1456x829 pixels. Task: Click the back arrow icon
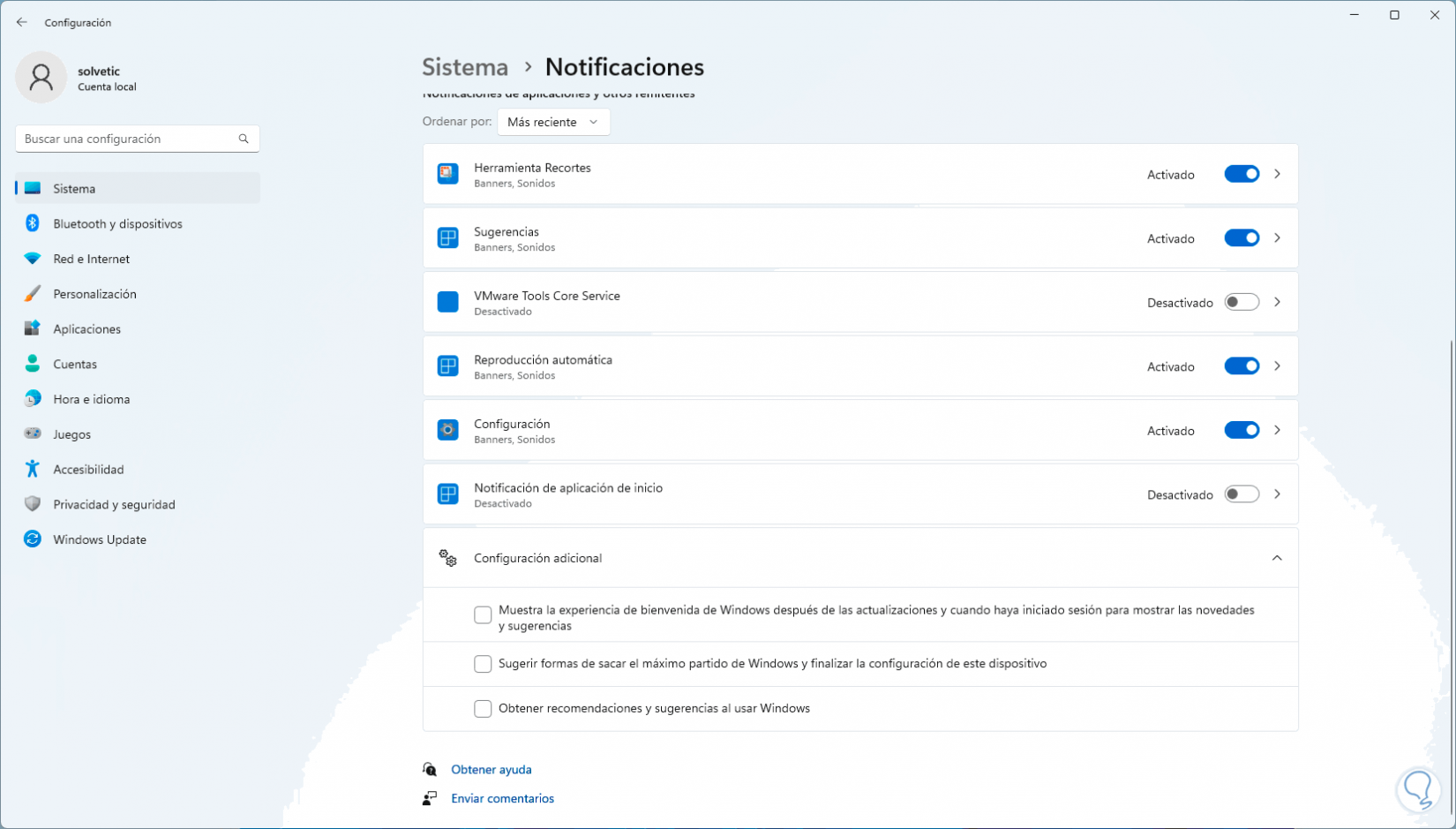tap(22, 22)
